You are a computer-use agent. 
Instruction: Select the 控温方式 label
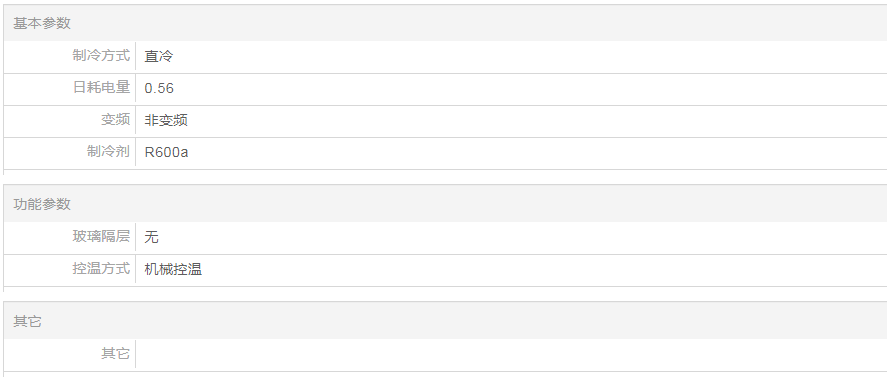[x=101, y=268]
